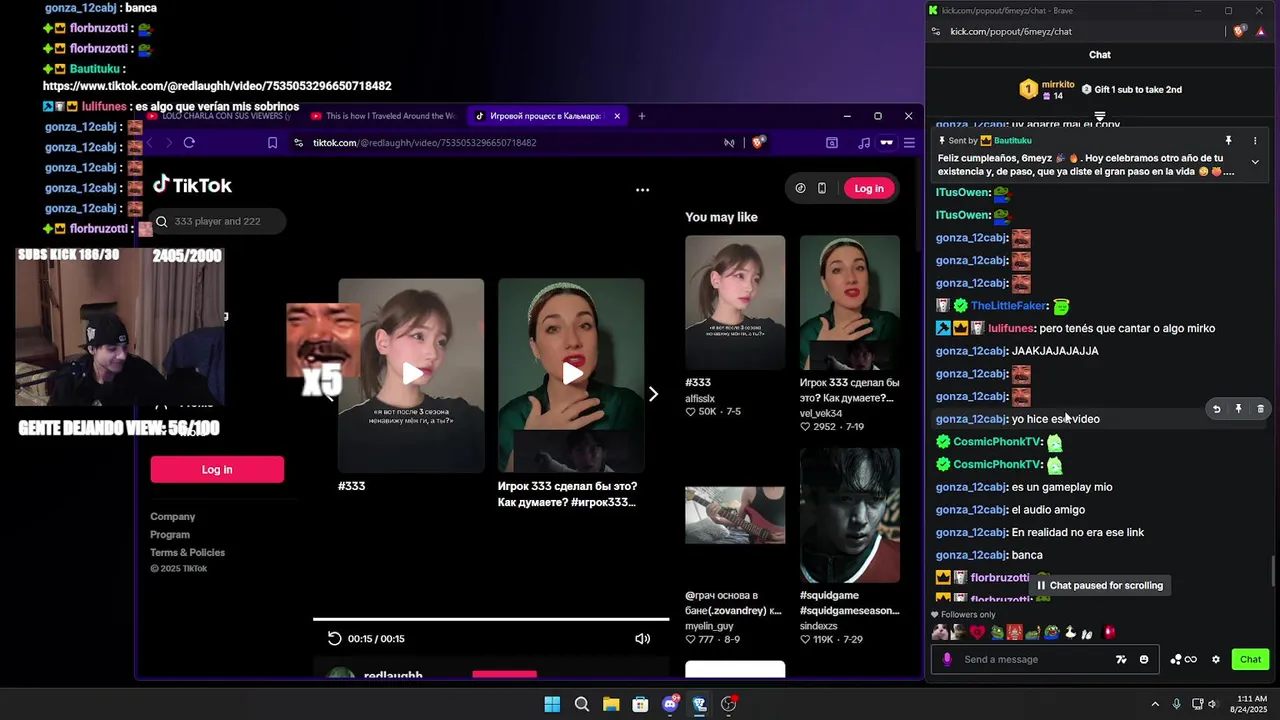Play the 'Игрок 333 сделал бы это?' video card
Screen dimensions: 1280x720
[x=571, y=375]
